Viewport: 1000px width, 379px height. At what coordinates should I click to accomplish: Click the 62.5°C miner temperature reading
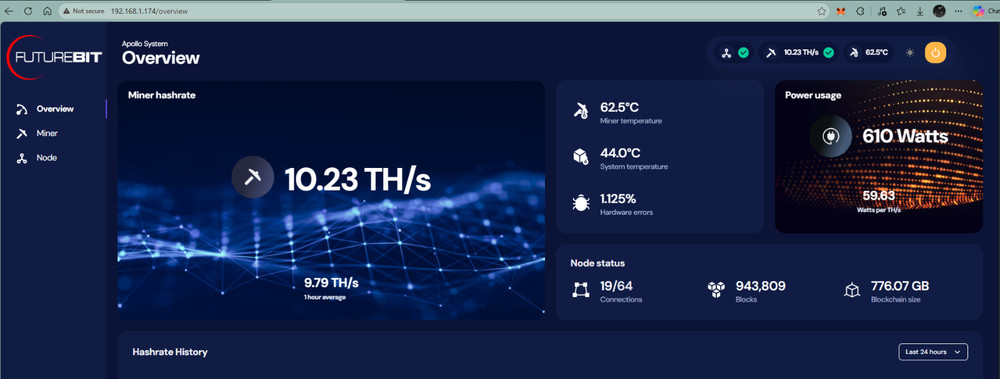pos(620,107)
